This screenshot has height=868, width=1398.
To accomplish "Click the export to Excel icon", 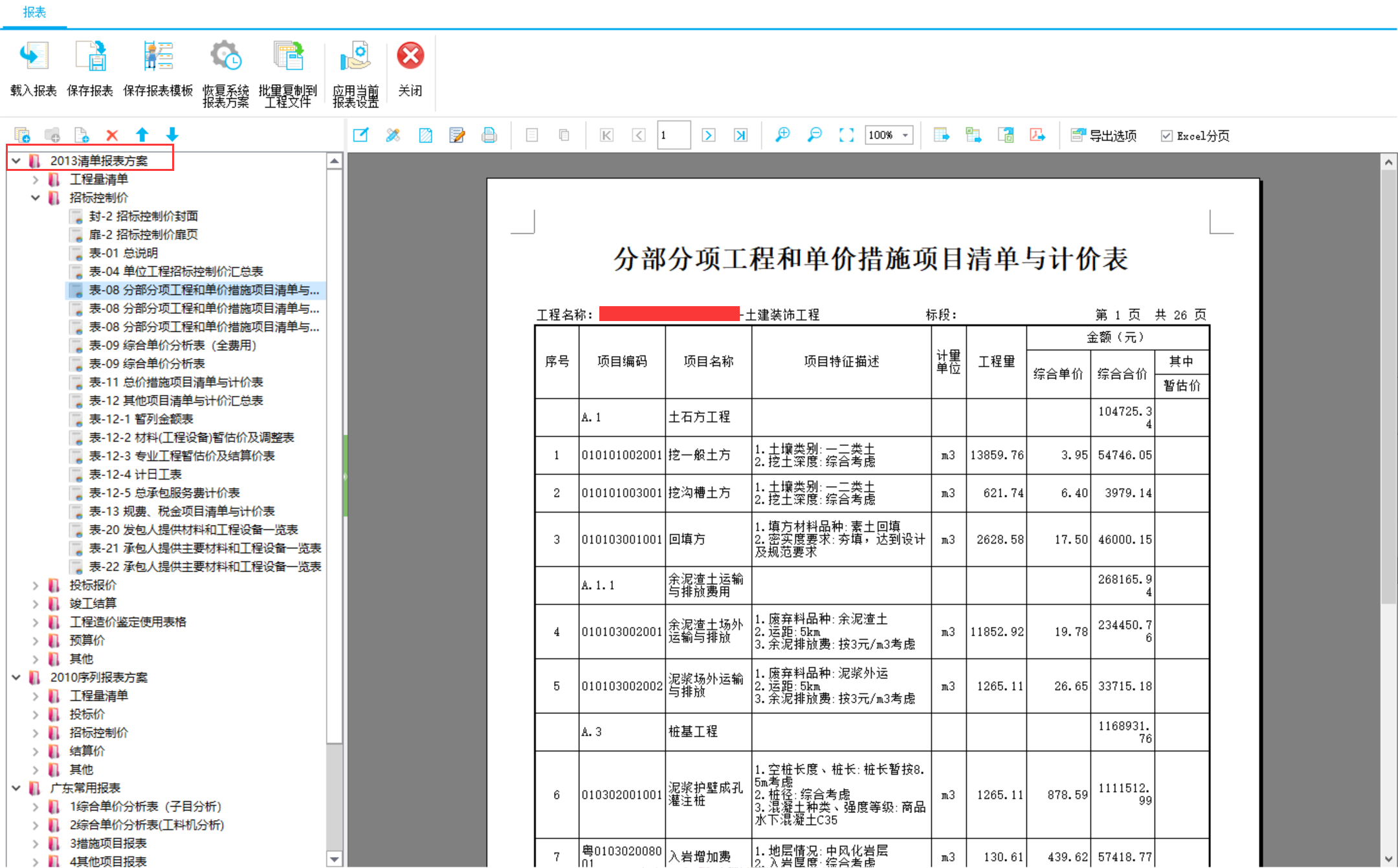I will pos(973,135).
